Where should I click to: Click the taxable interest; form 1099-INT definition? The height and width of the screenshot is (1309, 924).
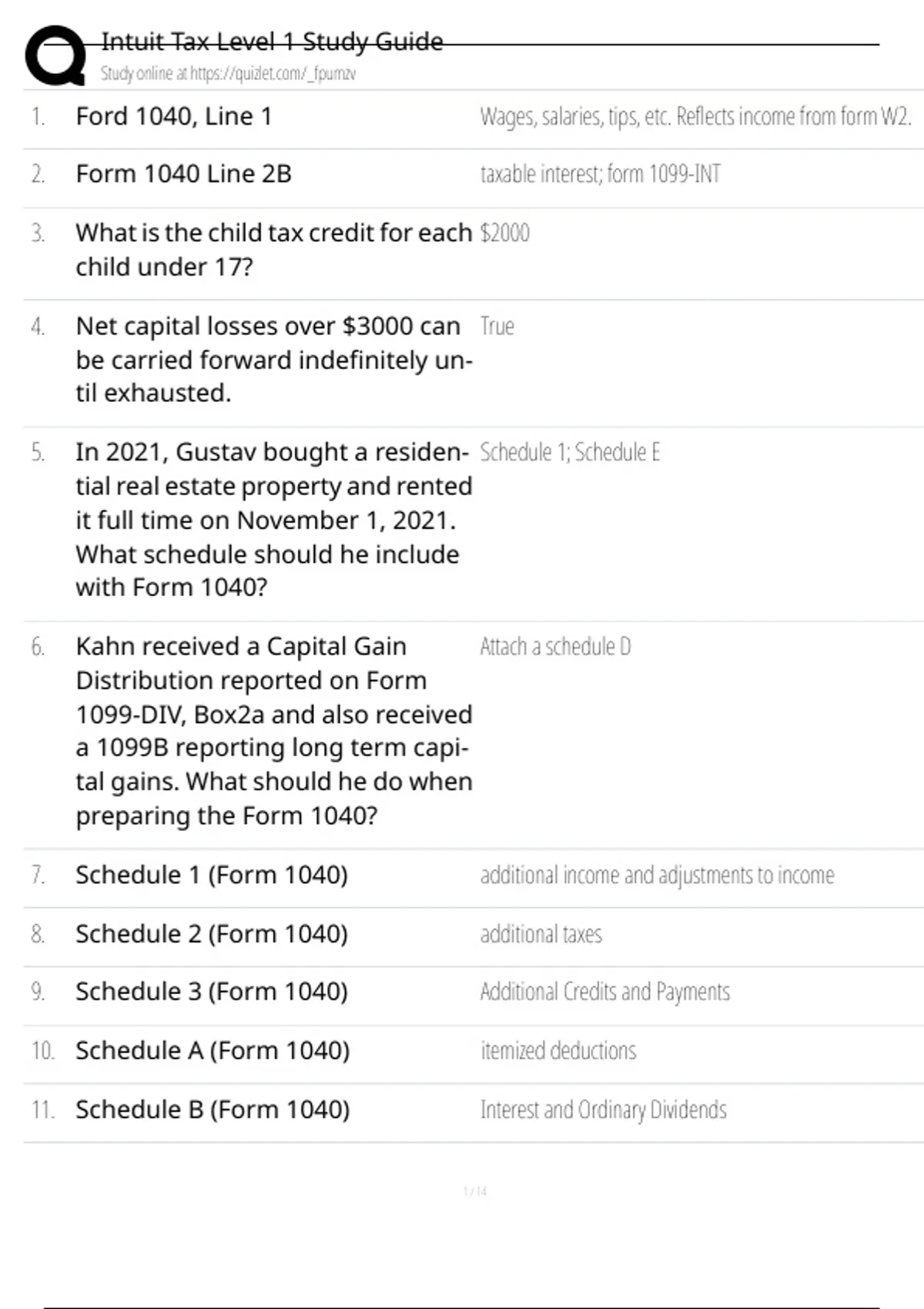601,175
